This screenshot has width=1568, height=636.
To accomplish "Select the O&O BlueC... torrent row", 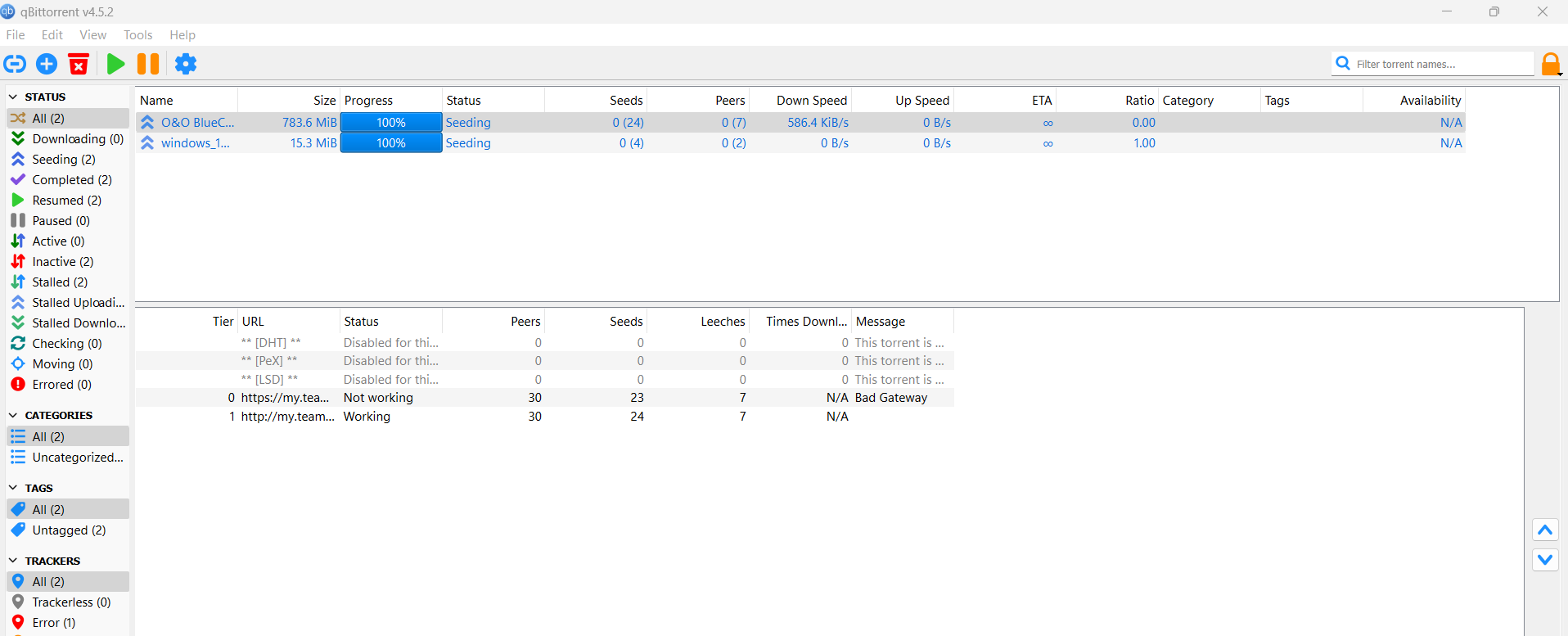I will pos(800,123).
